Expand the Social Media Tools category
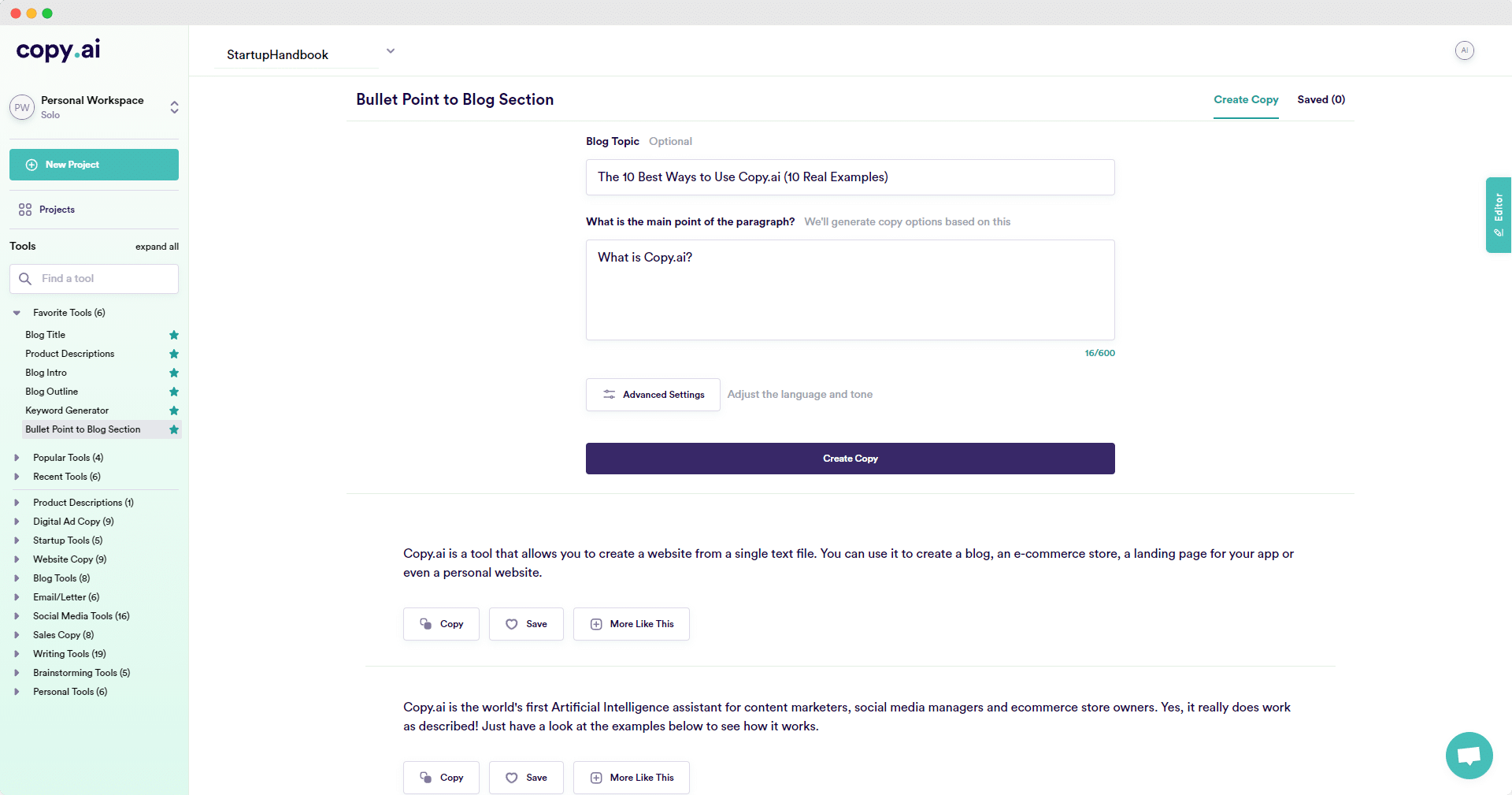Image resolution: width=1512 pixels, height=795 pixels. click(17, 616)
